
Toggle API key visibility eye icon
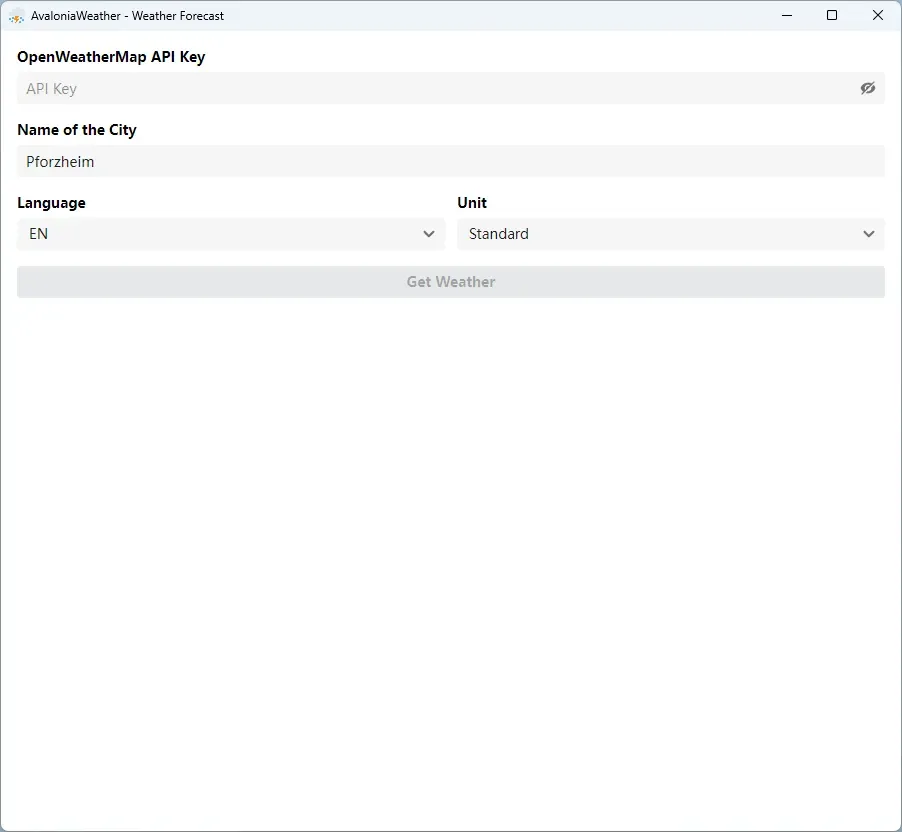tap(867, 88)
